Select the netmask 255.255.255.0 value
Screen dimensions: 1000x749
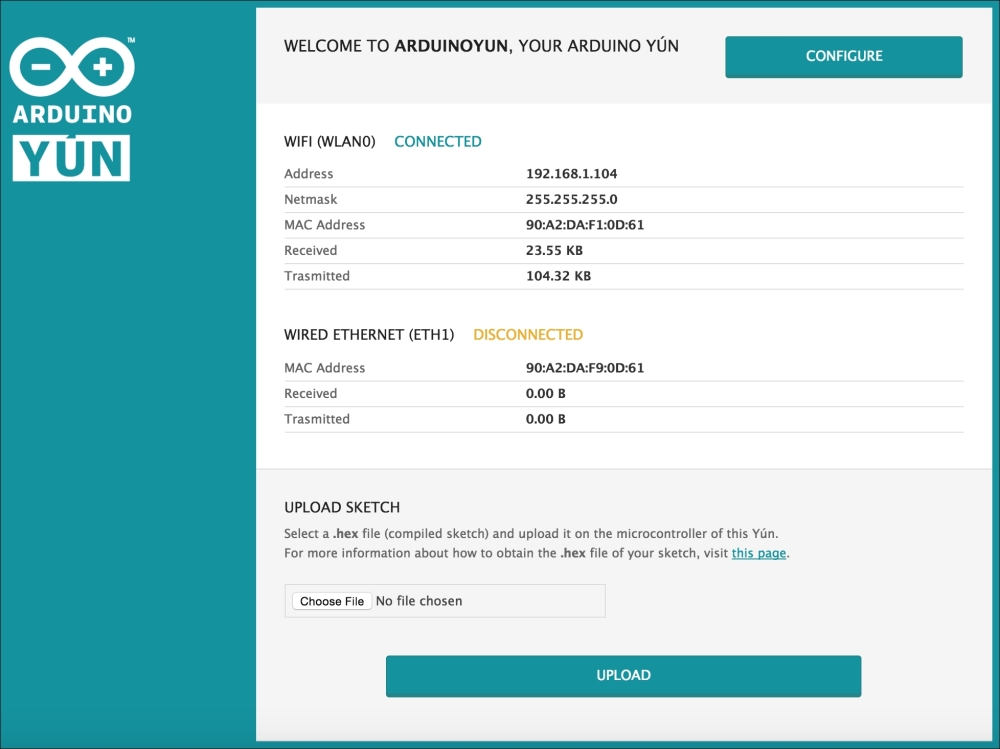tap(571, 199)
